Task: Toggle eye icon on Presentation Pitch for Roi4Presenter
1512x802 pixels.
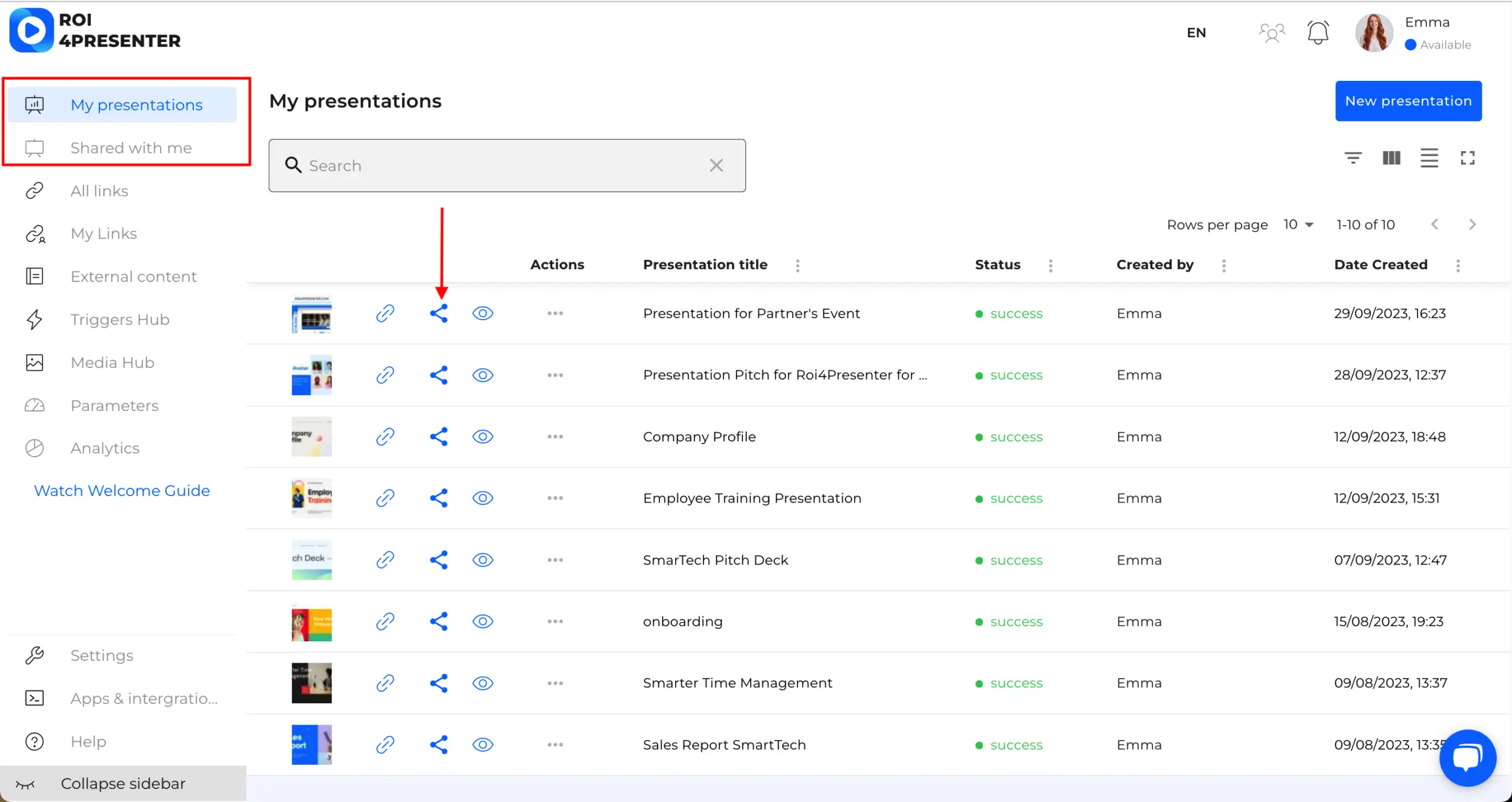Action: [483, 375]
